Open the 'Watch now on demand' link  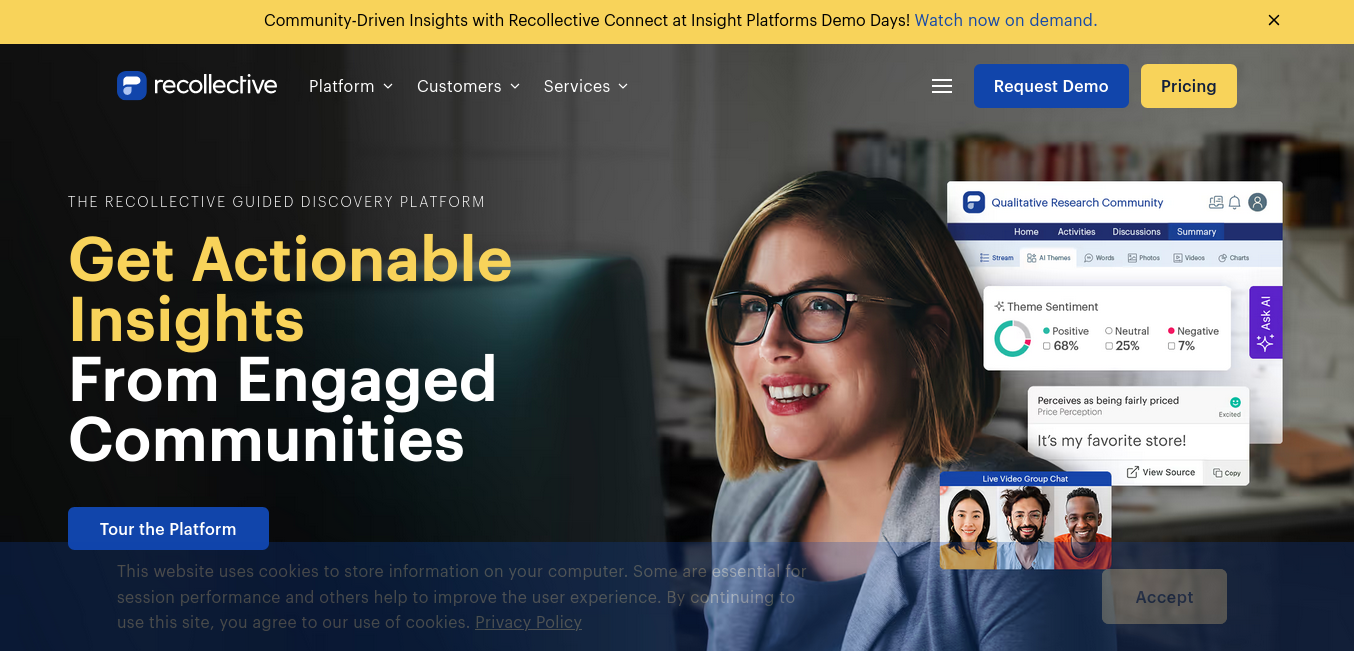[x=1006, y=20]
